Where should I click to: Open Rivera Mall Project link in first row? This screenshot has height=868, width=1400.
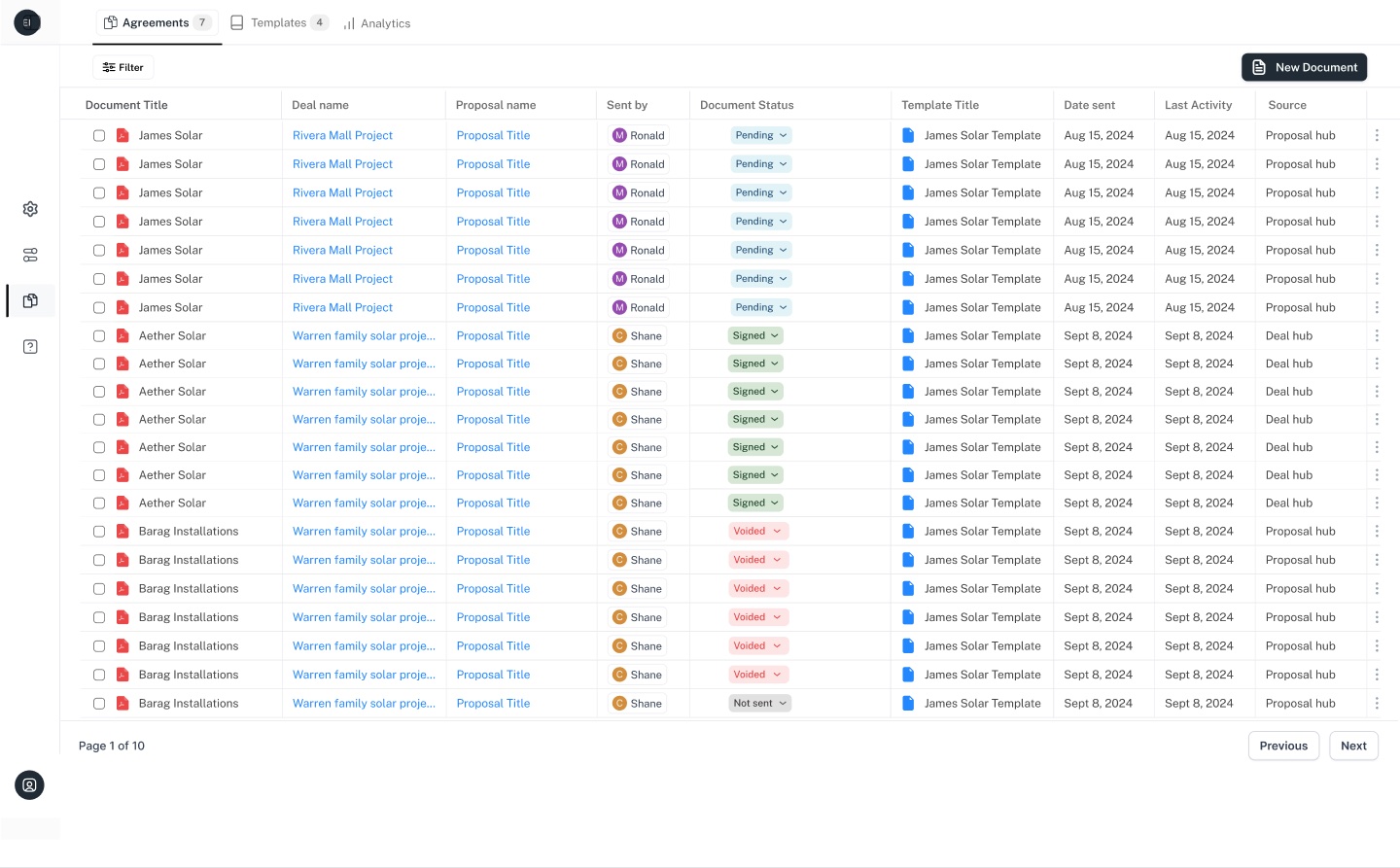[342, 135]
